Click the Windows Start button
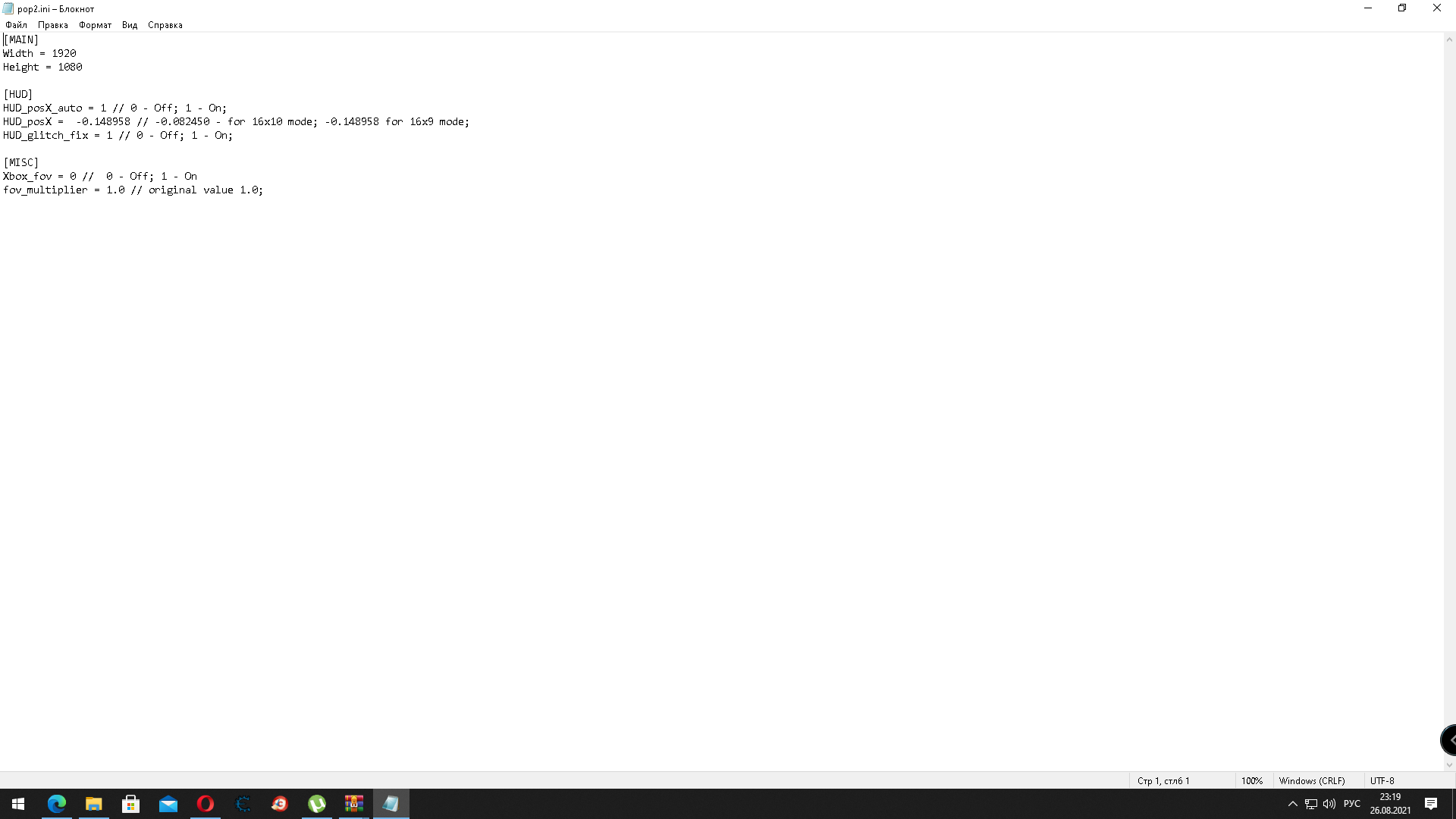Image resolution: width=1456 pixels, height=819 pixels. 18,804
